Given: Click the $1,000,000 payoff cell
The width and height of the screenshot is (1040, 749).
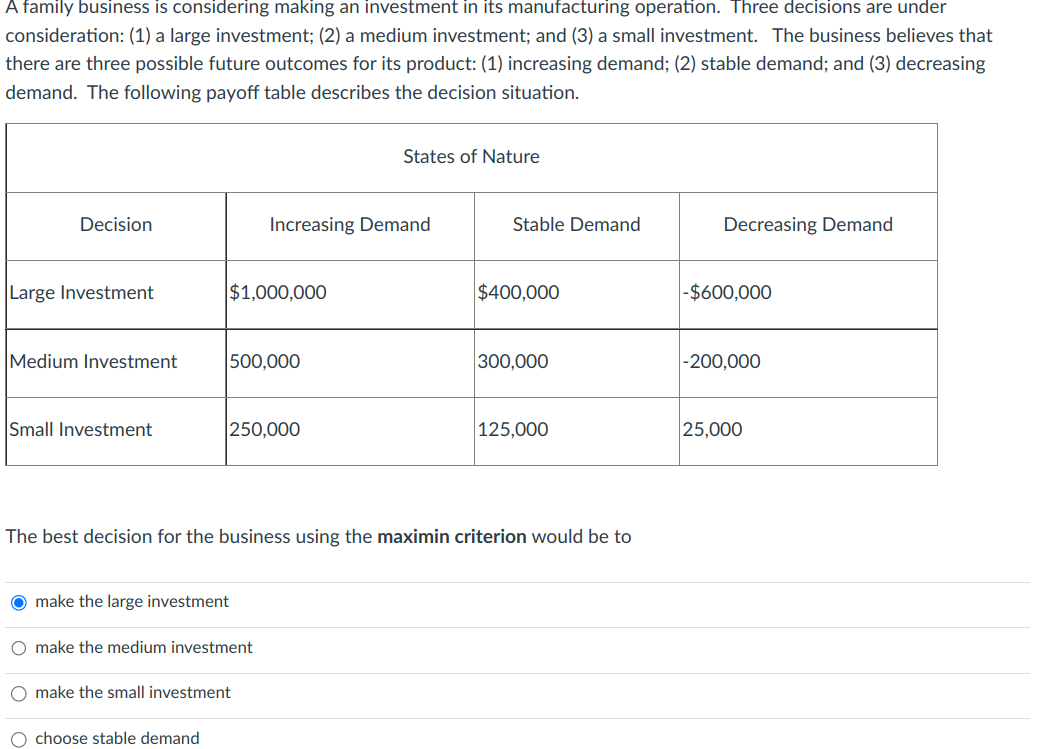Looking at the screenshot, I should 350,295.
